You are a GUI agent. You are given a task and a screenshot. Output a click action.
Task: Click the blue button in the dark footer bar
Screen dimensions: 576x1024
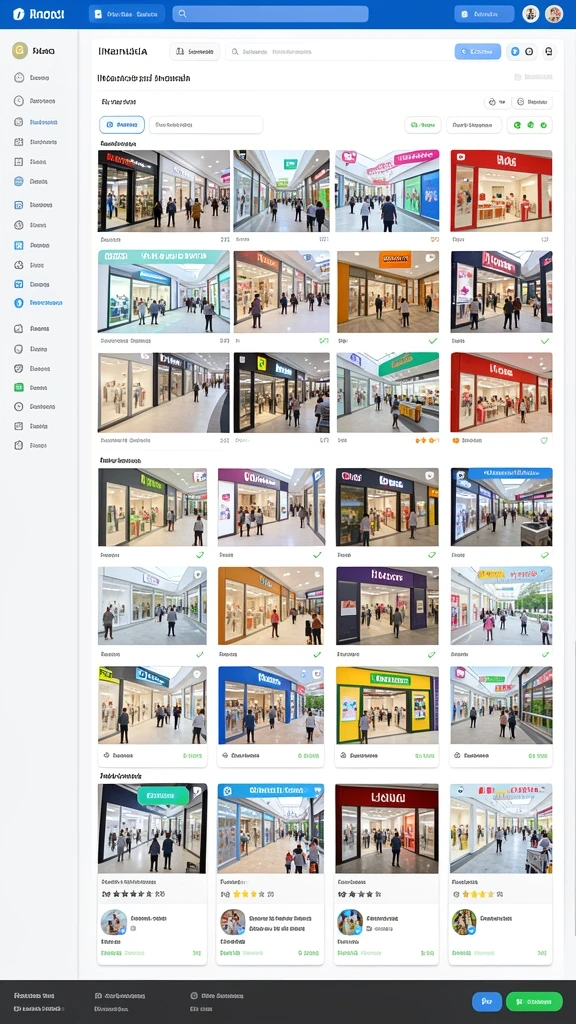487,1001
